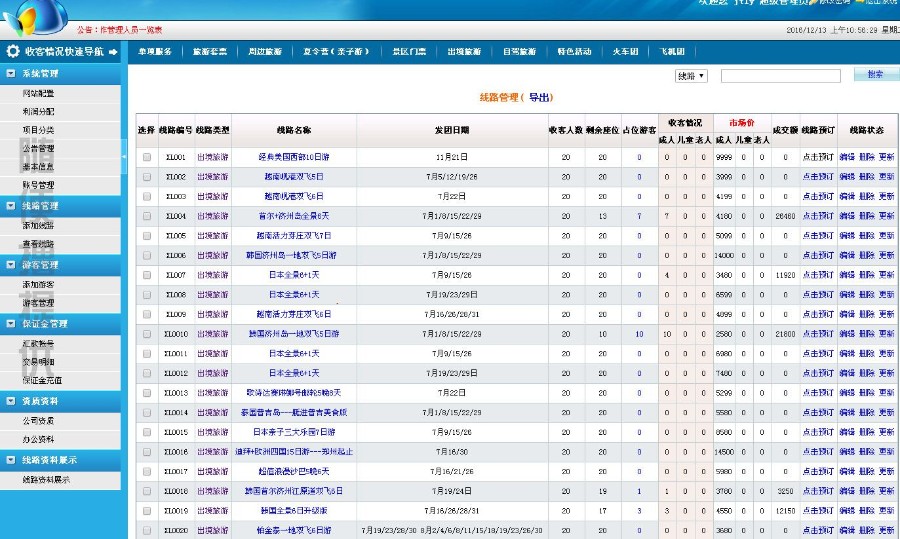Open the 线路 search type dropdown
This screenshot has height=539, width=900.
point(691,76)
